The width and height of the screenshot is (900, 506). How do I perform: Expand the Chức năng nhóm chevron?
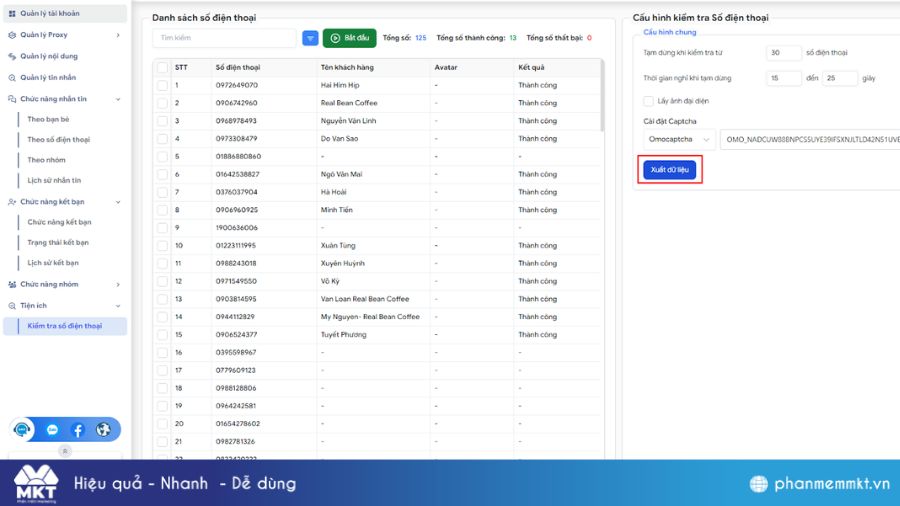pyautogui.click(x=118, y=285)
